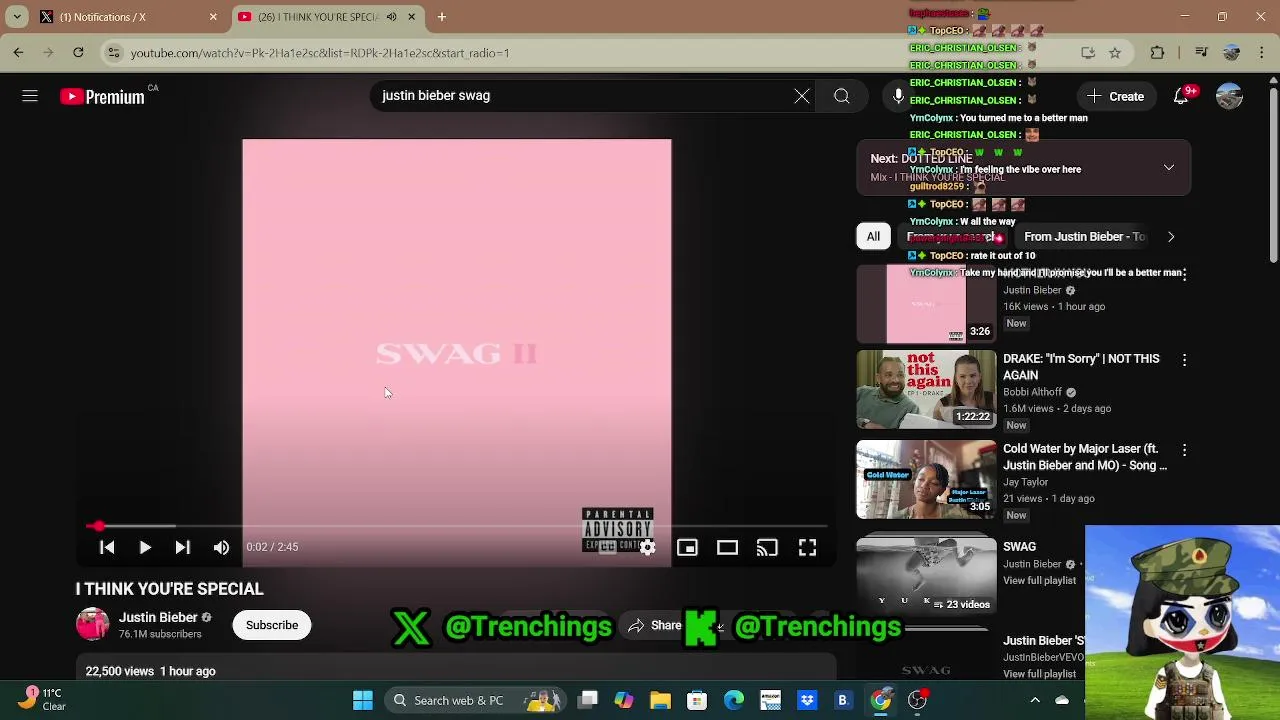The image size is (1280, 720).
Task: Open a new browser tab
Action: point(442,17)
